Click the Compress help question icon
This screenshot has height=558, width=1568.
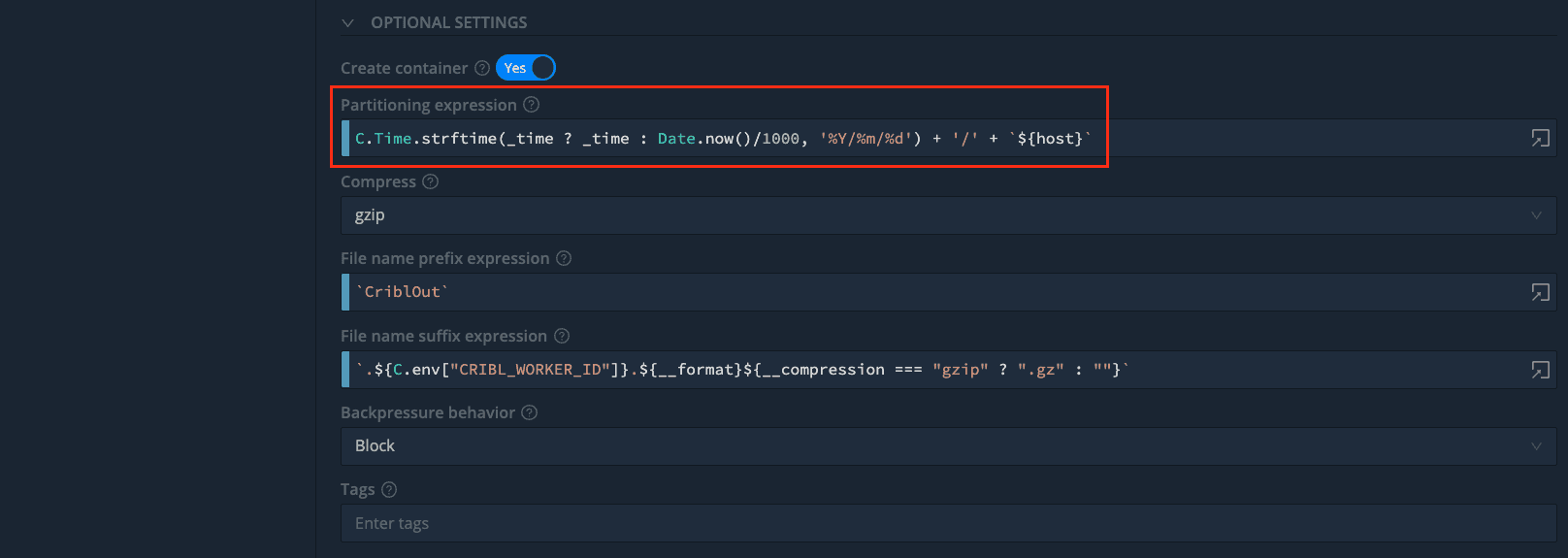[x=430, y=181]
